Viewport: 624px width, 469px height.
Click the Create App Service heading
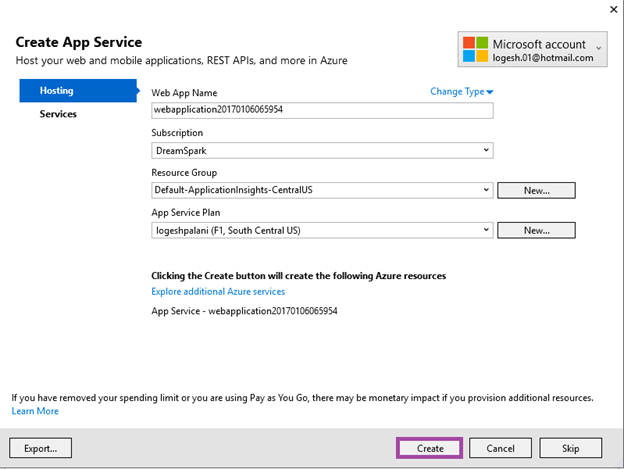79,42
